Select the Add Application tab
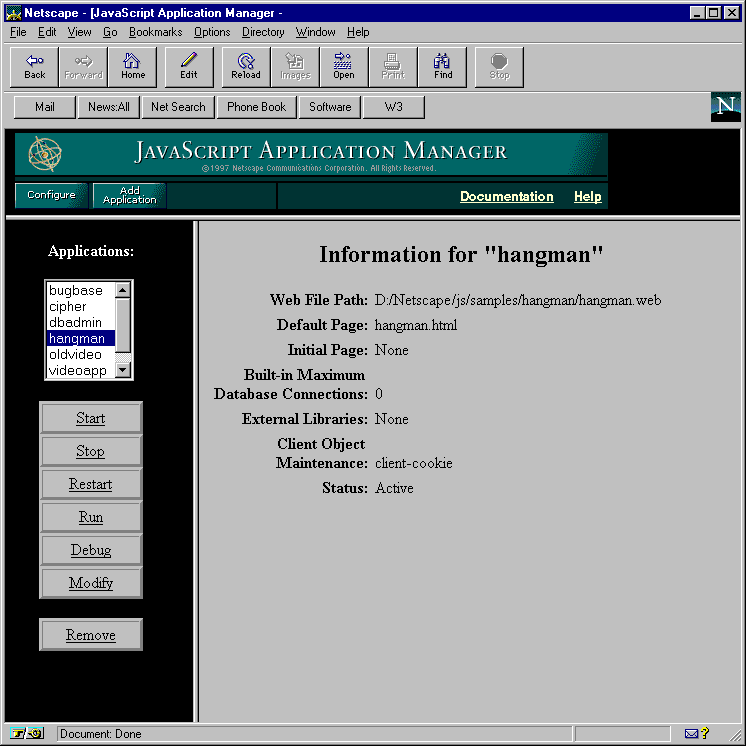The image size is (746, 746). point(130,195)
